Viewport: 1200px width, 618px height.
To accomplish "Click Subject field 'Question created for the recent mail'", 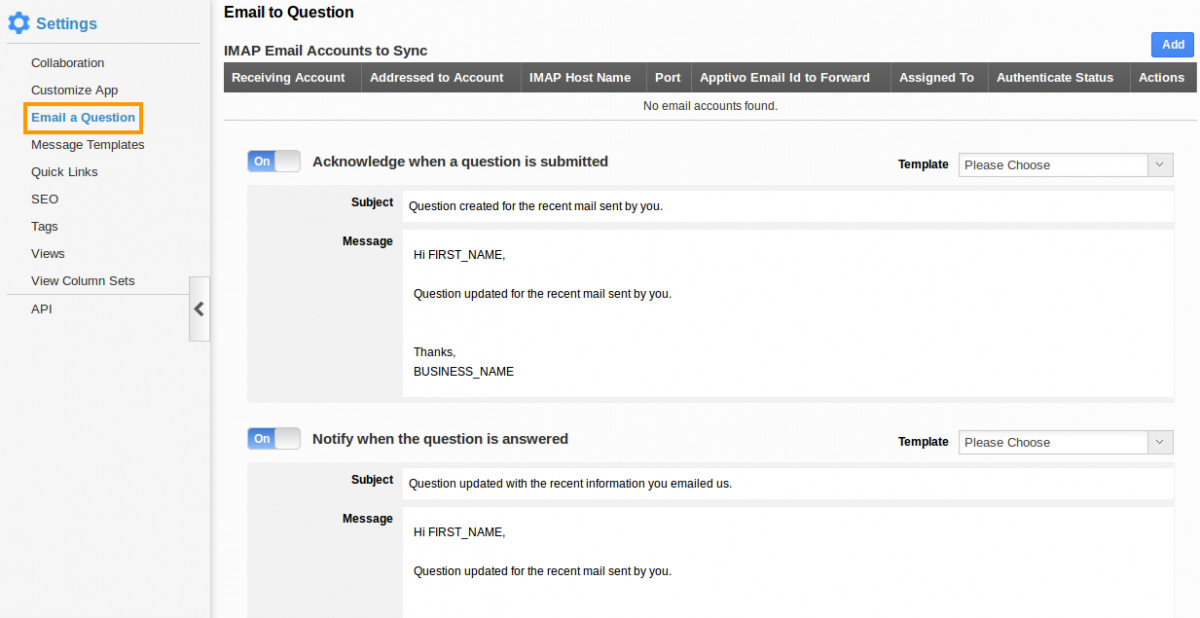I will (x=788, y=206).
